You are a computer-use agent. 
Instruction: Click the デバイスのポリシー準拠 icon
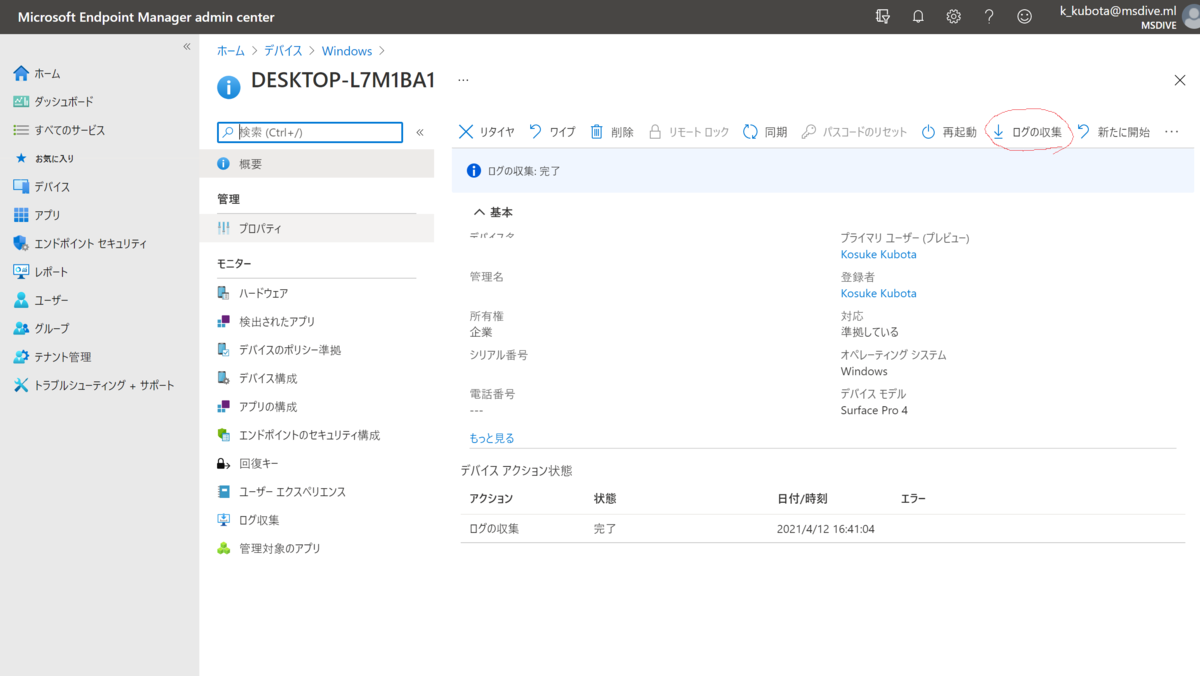tap(224, 350)
